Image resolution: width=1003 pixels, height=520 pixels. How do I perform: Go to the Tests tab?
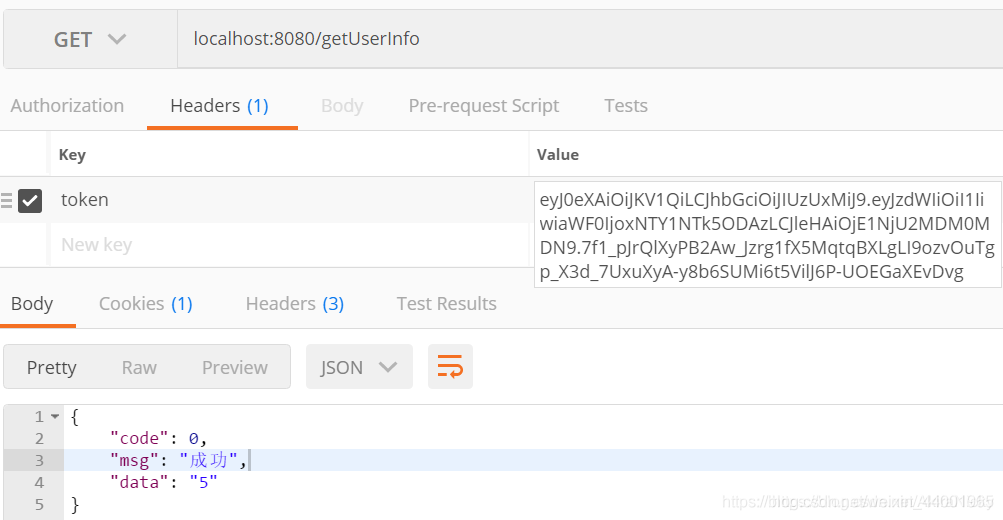[626, 106]
